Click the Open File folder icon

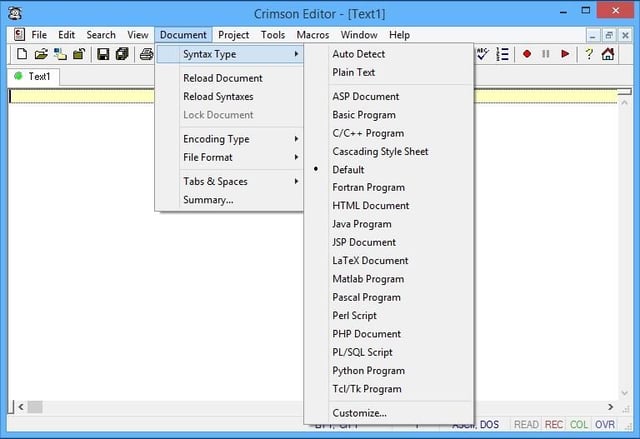click(x=41, y=54)
